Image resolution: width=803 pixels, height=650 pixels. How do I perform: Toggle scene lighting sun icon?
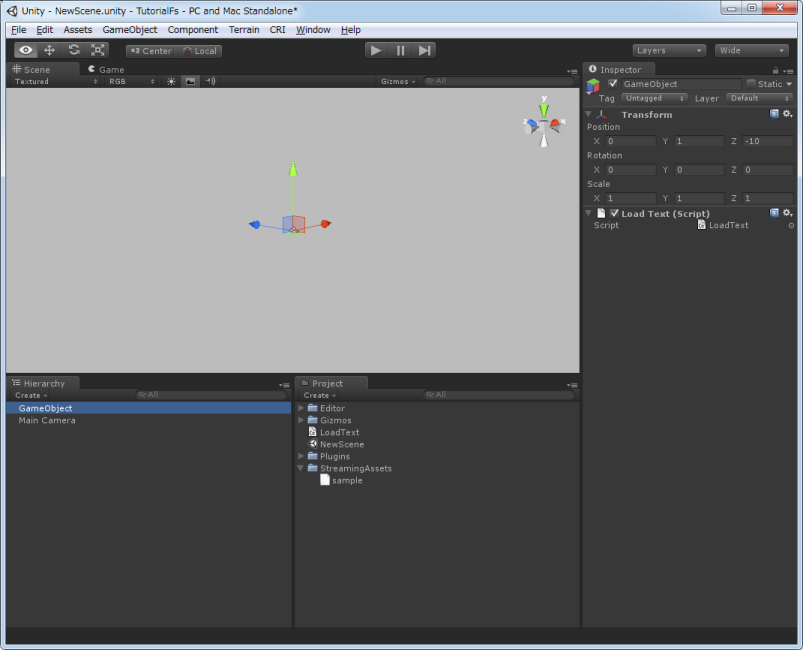coord(171,81)
